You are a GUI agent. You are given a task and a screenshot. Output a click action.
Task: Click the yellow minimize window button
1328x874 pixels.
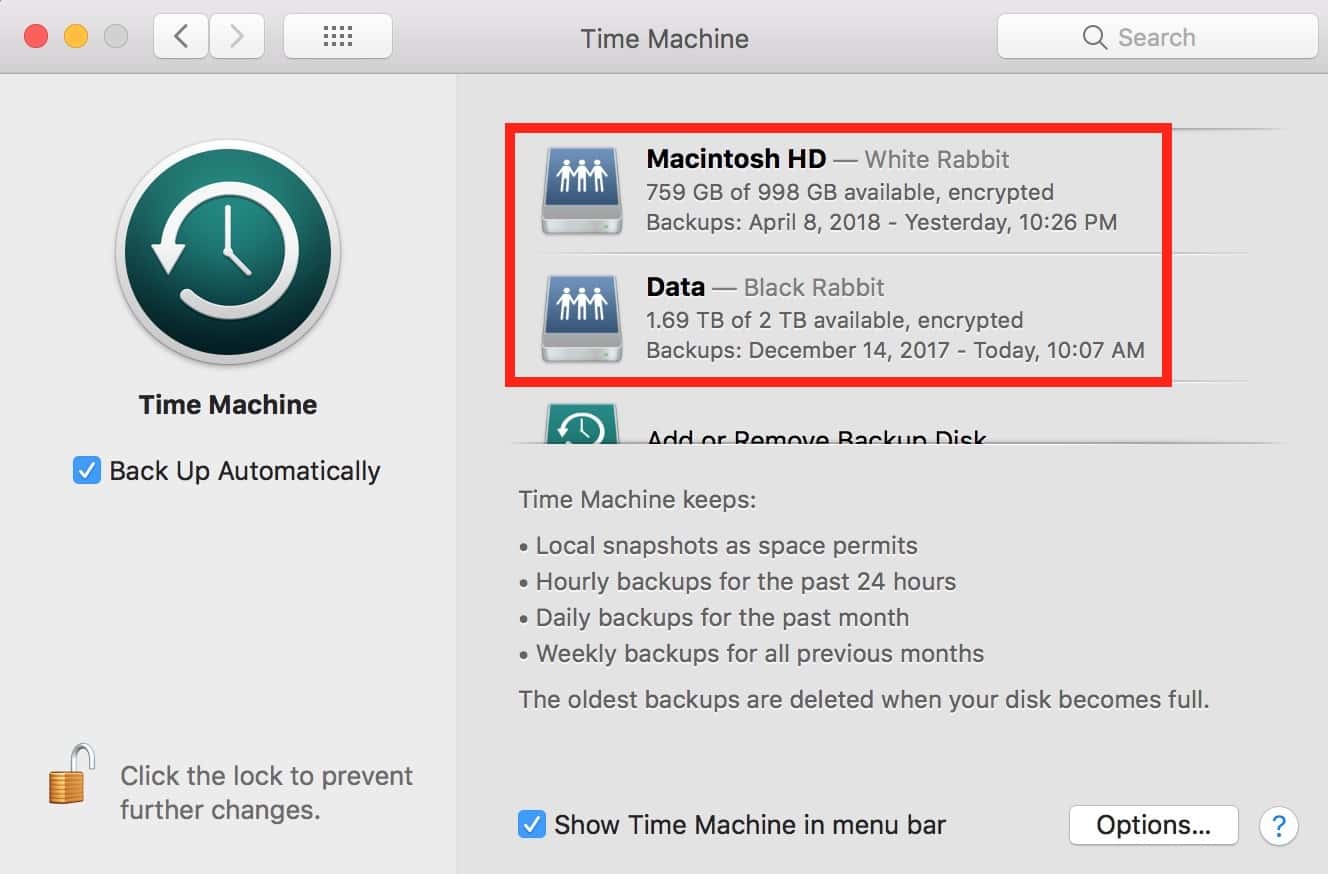click(76, 38)
